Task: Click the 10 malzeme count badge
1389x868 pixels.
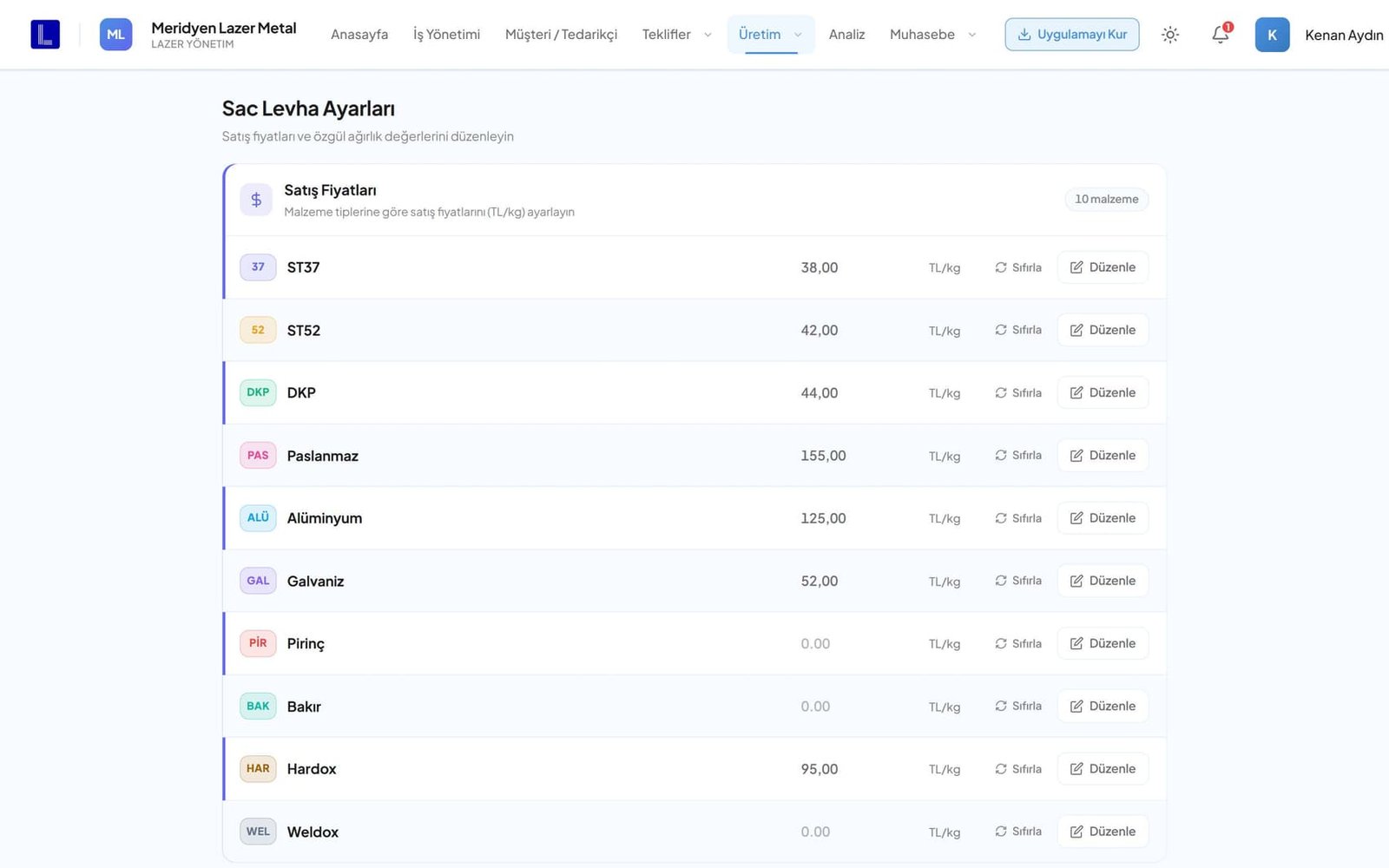Action: [1107, 200]
